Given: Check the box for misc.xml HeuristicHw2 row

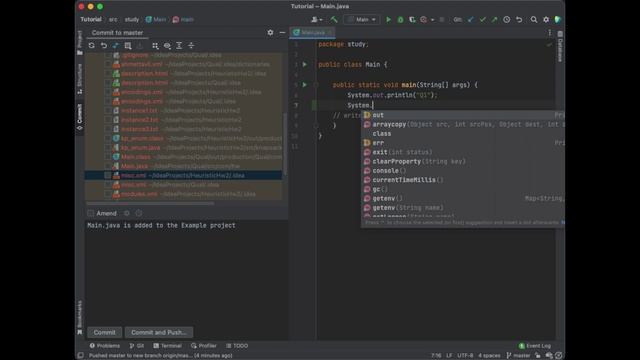Looking at the screenshot, I should pyautogui.click(x=107, y=176).
